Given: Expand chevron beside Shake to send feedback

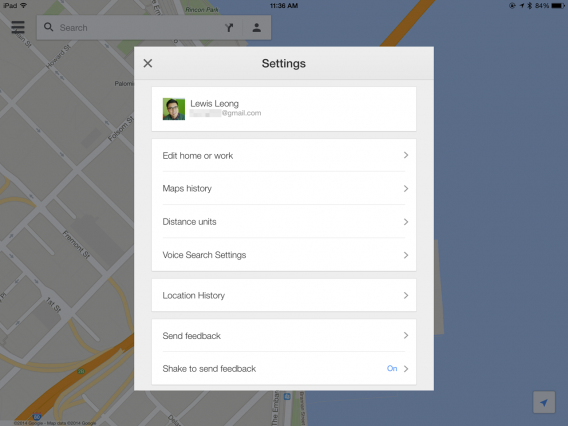Looking at the screenshot, I should tap(406, 369).
